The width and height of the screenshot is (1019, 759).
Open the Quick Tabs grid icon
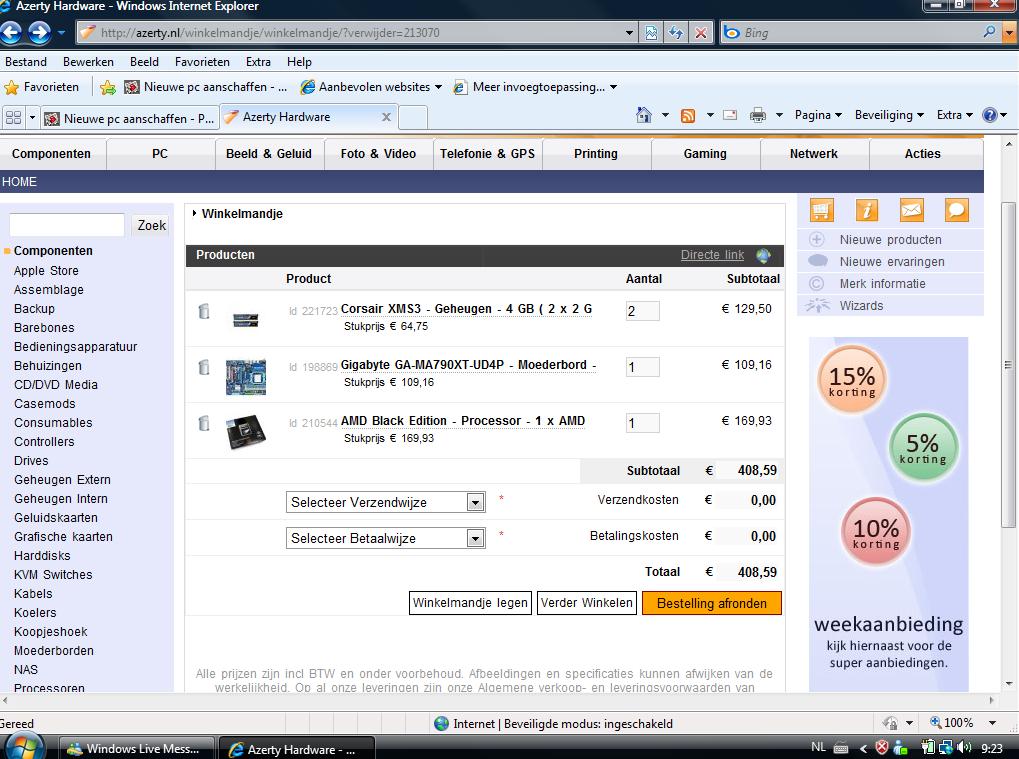pyautogui.click(x=13, y=118)
